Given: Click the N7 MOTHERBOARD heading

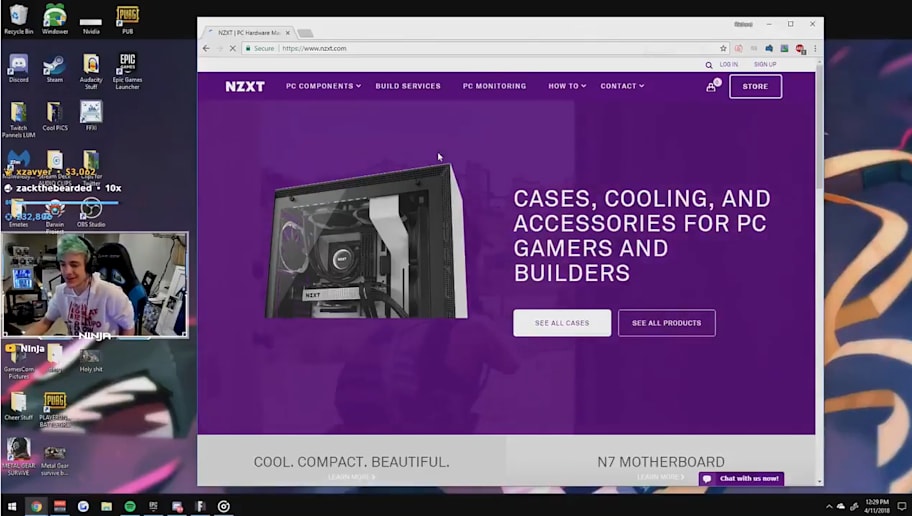Looking at the screenshot, I should click(x=661, y=462).
